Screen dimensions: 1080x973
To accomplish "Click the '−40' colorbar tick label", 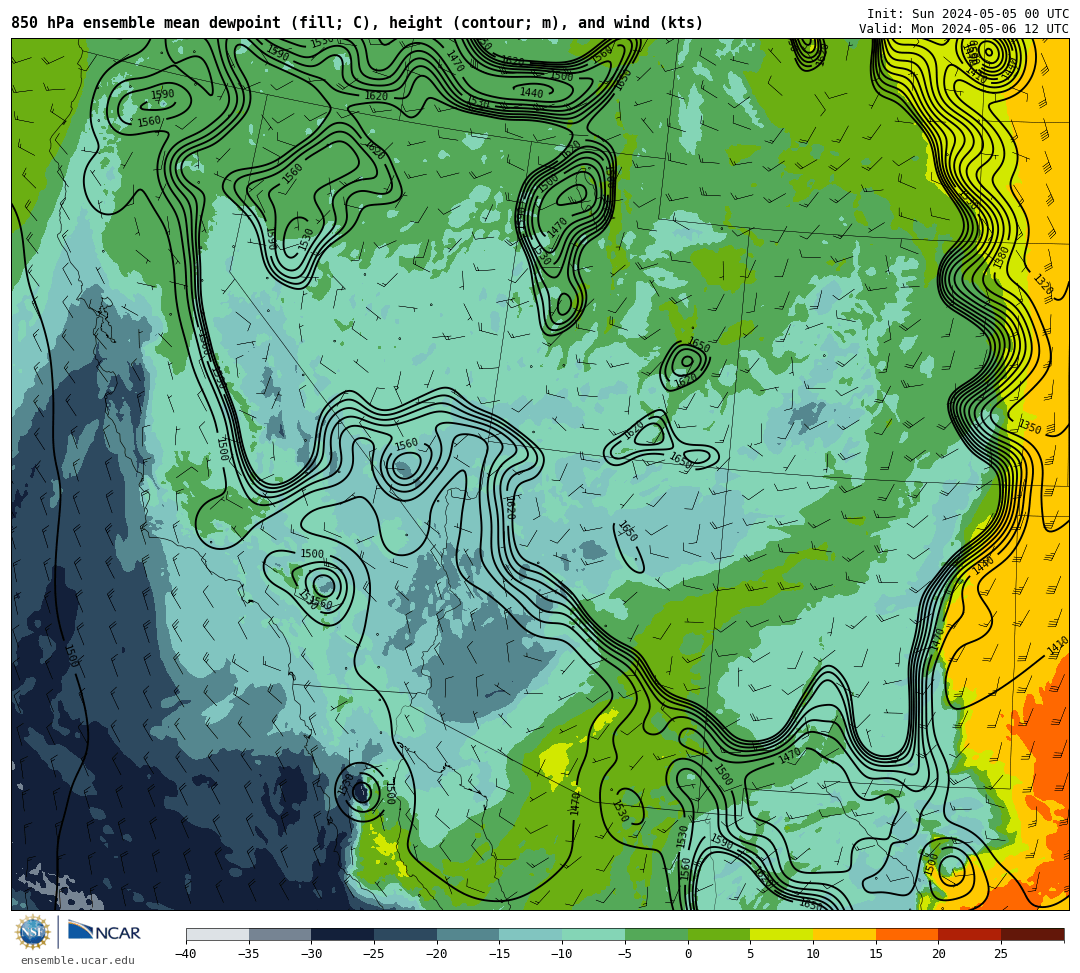I will 185,954.
